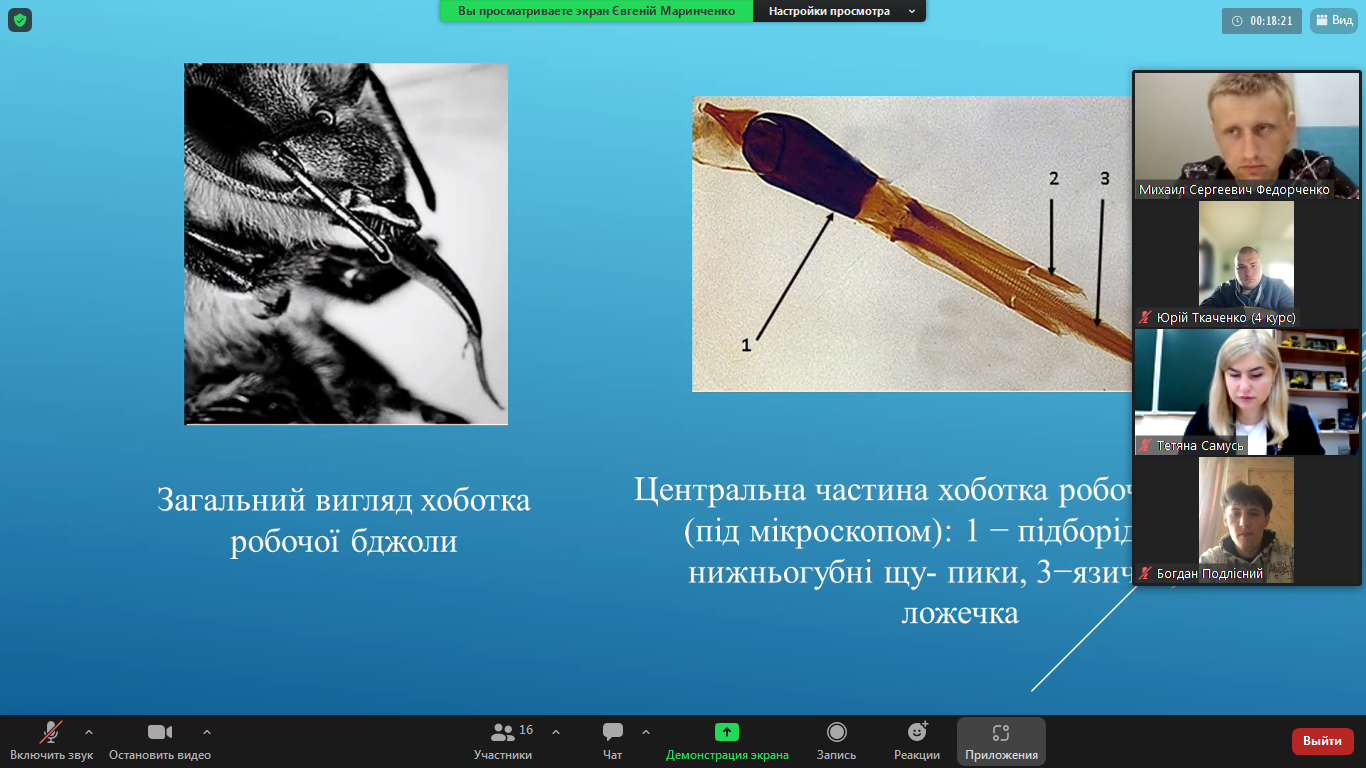Stop the camera with Остановить видео

click(160, 740)
